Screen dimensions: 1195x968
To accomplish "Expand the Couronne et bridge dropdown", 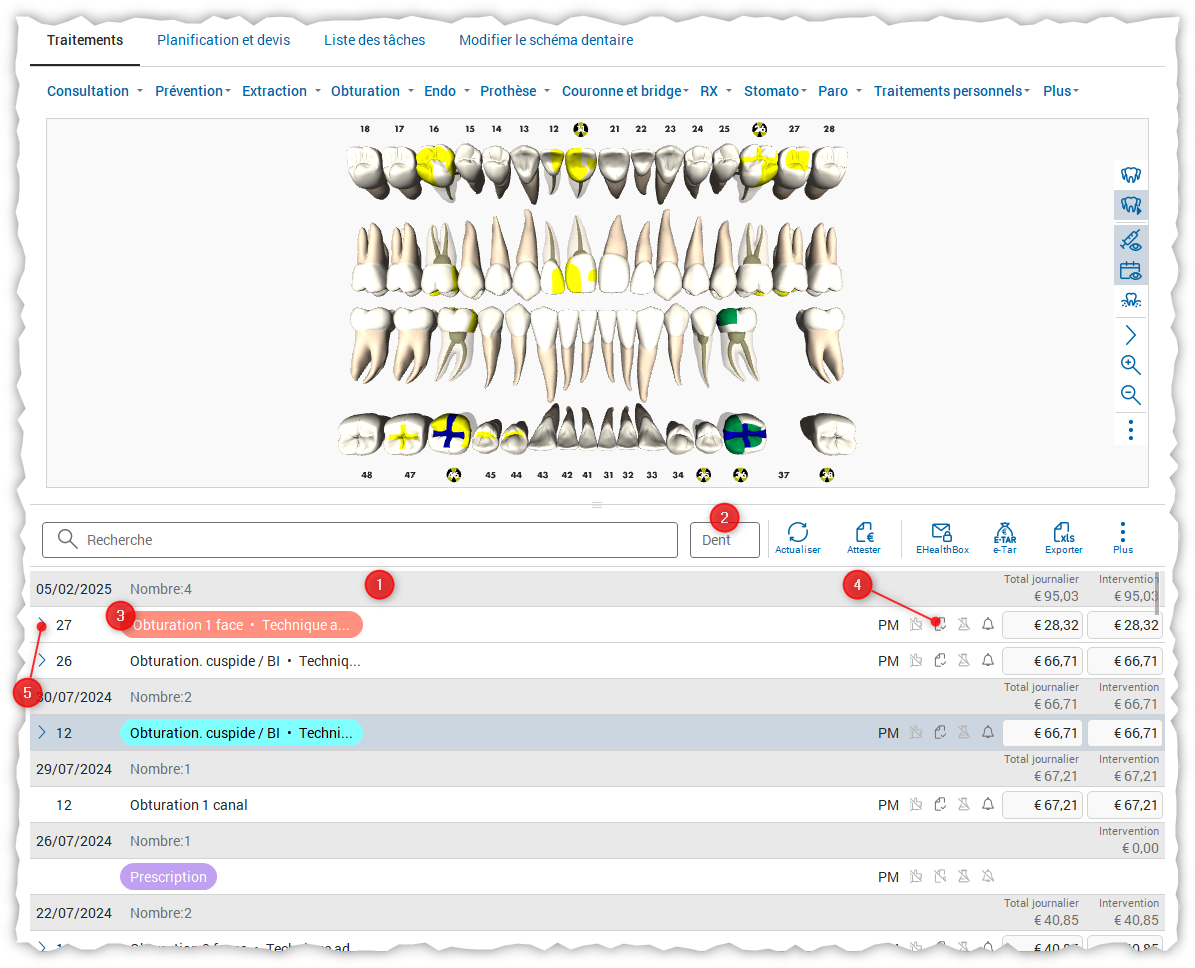I will (x=625, y=91).
